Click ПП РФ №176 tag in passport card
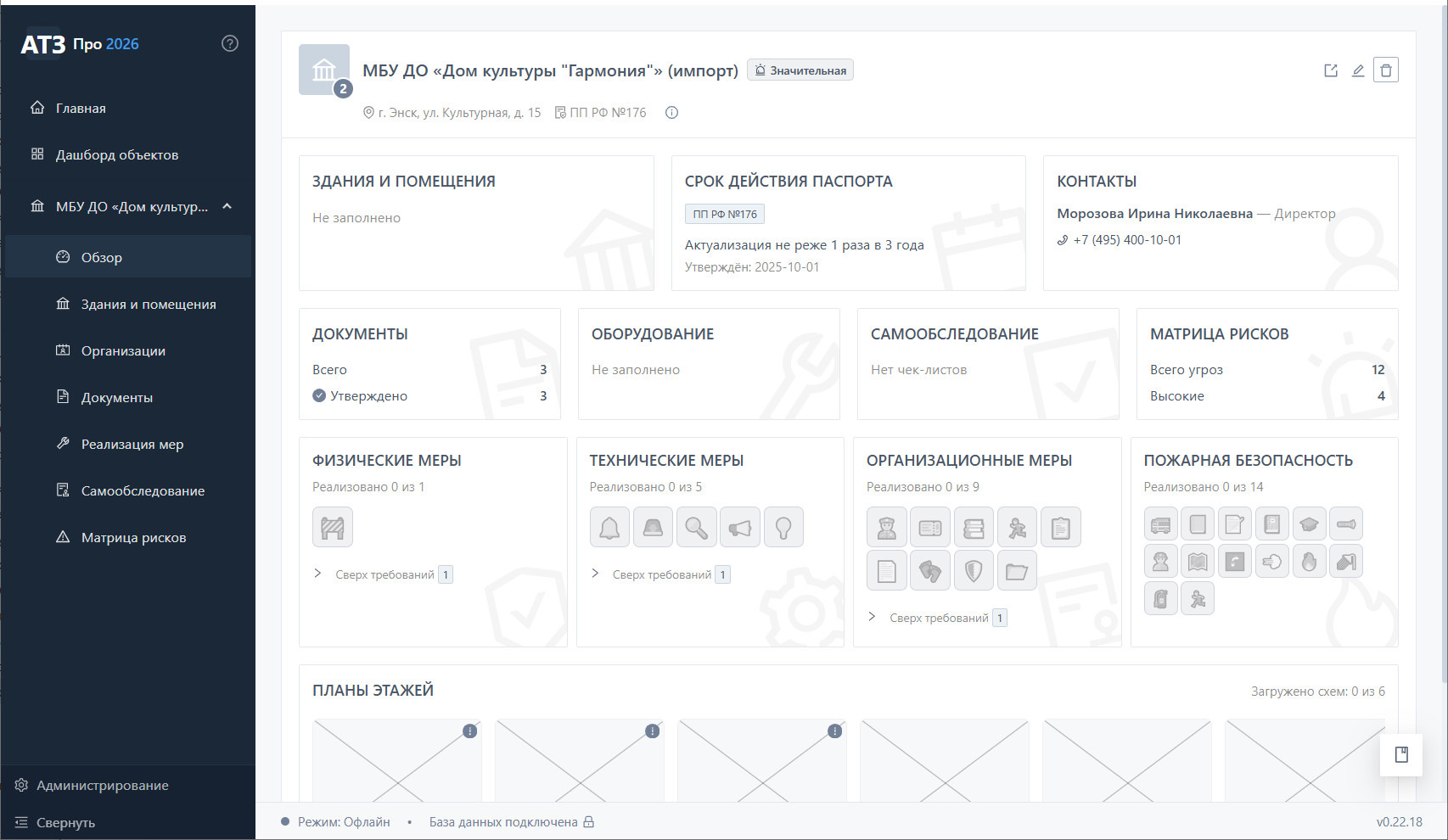1448x840 pixels. (725, 214)
